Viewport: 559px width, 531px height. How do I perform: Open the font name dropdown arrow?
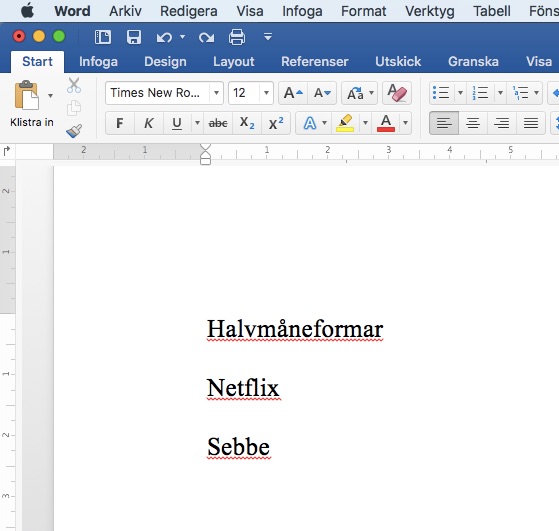216,93
